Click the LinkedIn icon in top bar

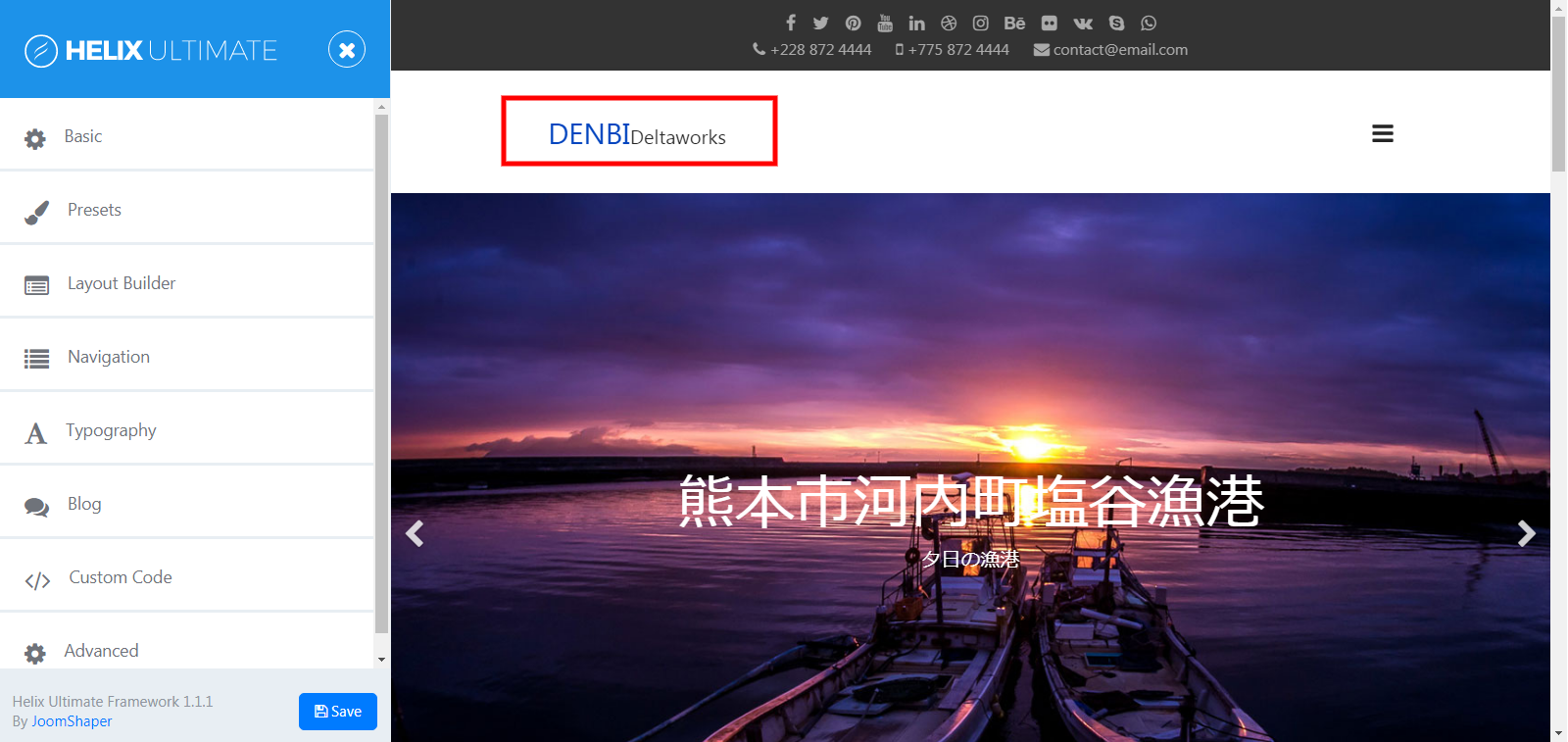pyautogui.click(x=916, y=23)
